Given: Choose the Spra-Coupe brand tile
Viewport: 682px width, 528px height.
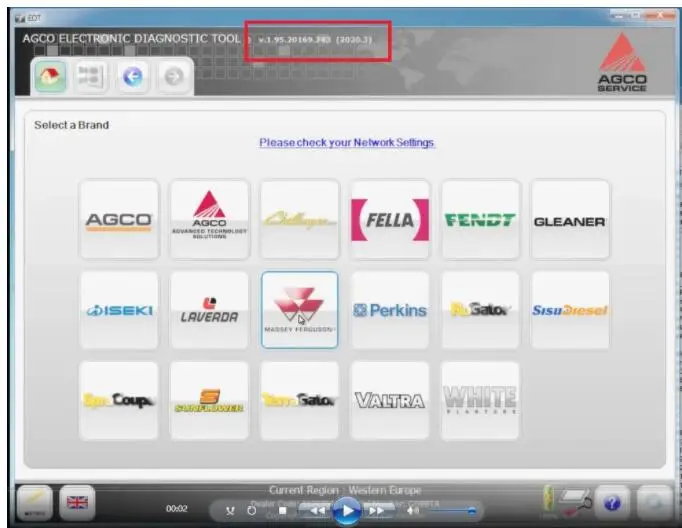Looking at the screenshot, I should click(x=119, y=400).
